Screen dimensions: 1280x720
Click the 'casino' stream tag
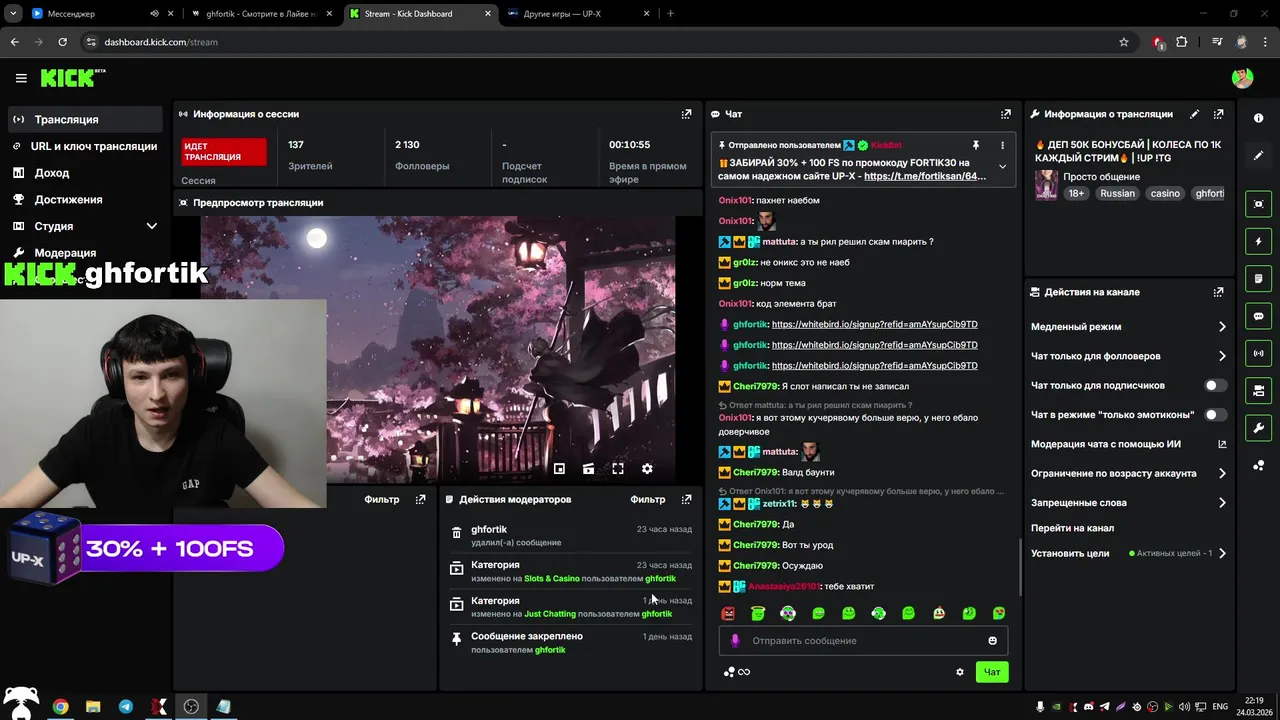click(x=1164, y=193)
